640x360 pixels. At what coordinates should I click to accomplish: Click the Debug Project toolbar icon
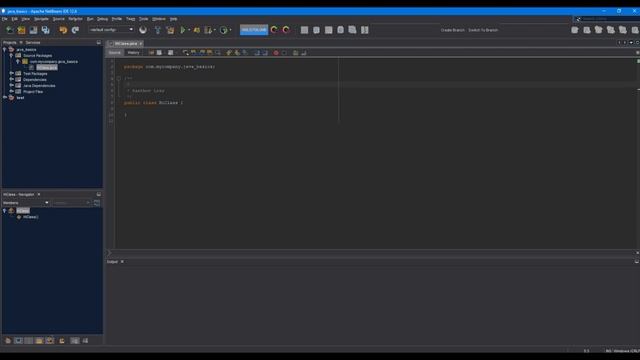197,30
